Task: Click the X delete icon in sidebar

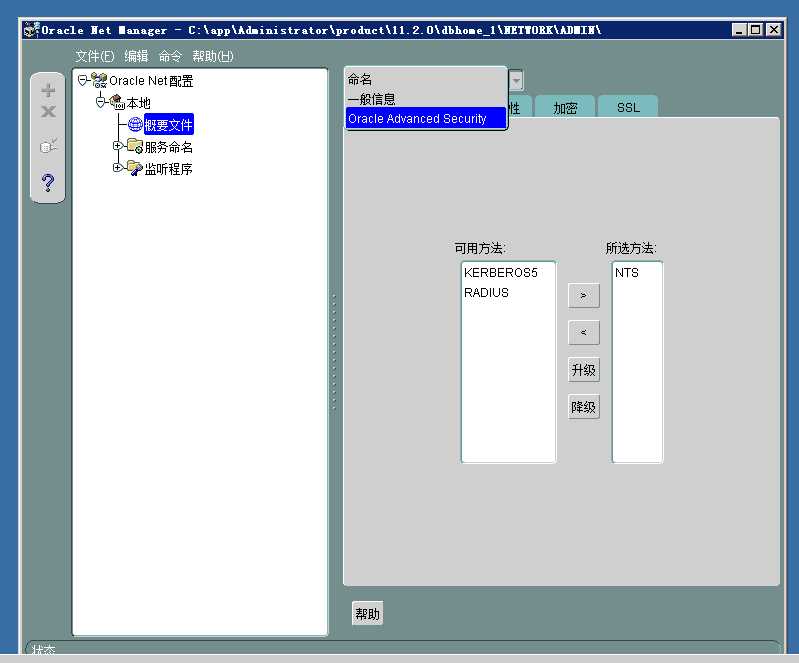Action: tap(48, 112)
